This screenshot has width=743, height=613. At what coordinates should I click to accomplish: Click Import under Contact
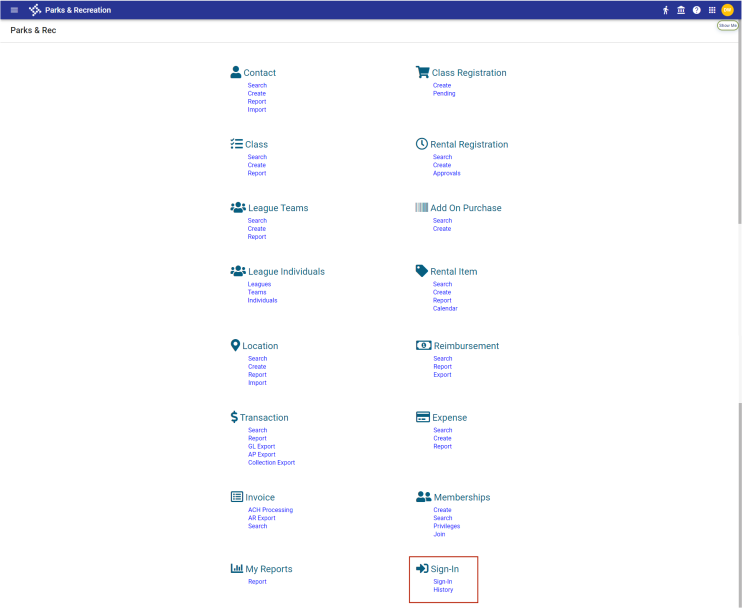click(257, 110)
